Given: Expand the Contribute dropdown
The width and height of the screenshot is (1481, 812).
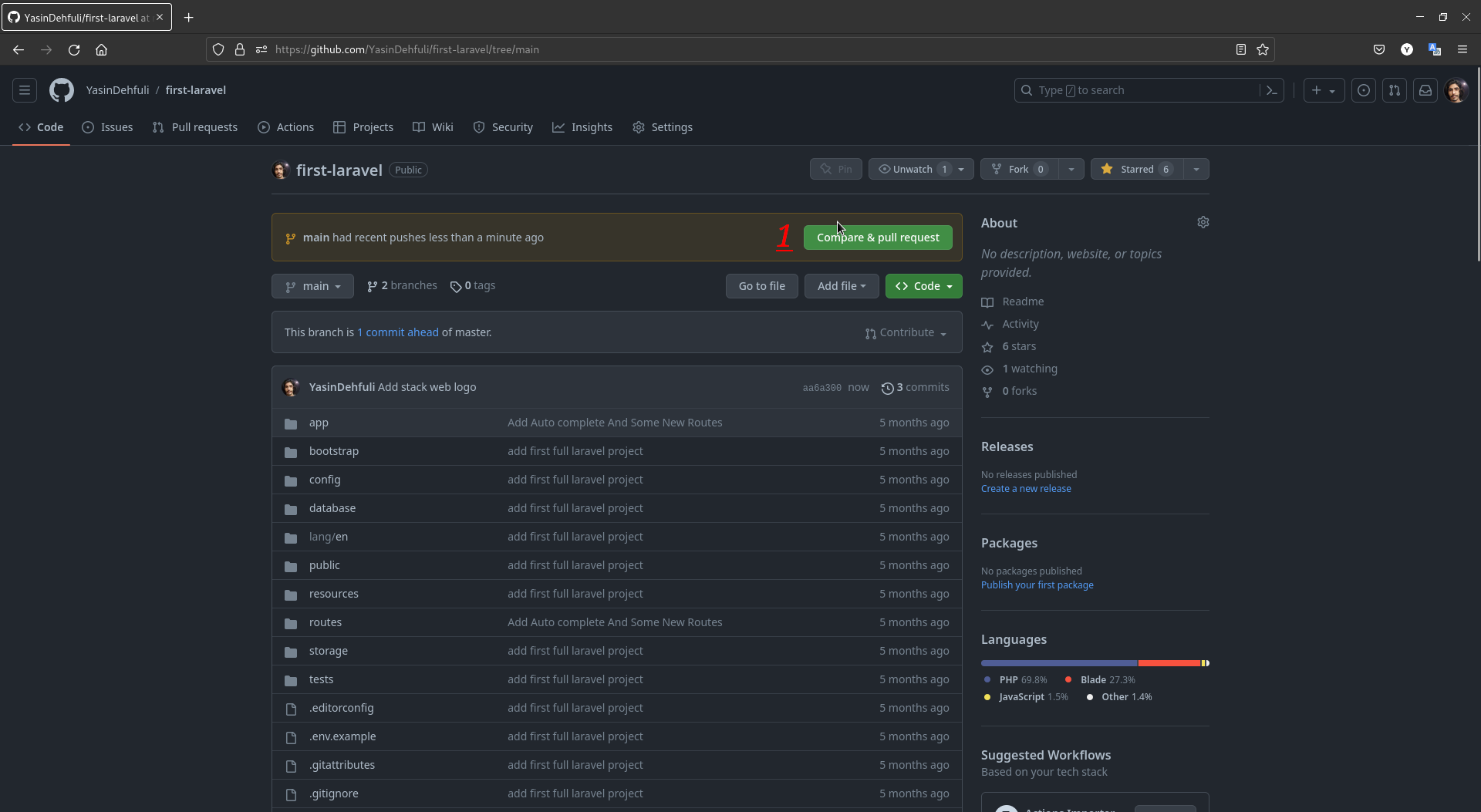Looking at the screenshot, I should (x=906, y=332).
